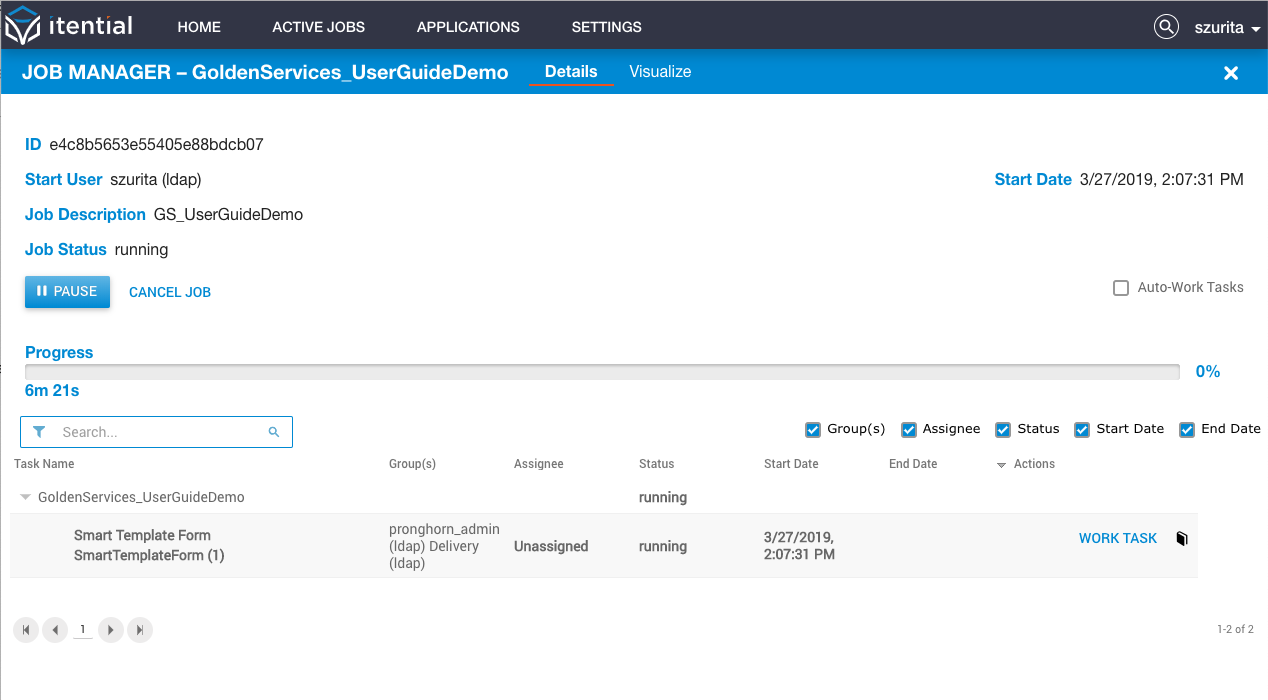The width and height of the screenshot is (1268, 700).
Task: Click the magnifier icon inside task search
Action: (x=274, y=432)
